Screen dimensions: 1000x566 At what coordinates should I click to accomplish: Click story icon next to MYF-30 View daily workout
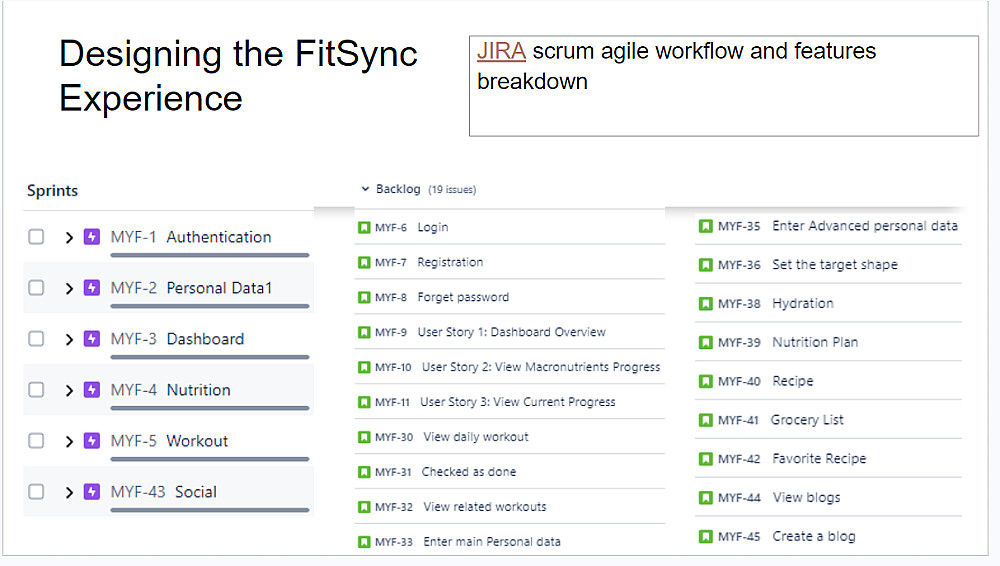click(x=364, y=437)
